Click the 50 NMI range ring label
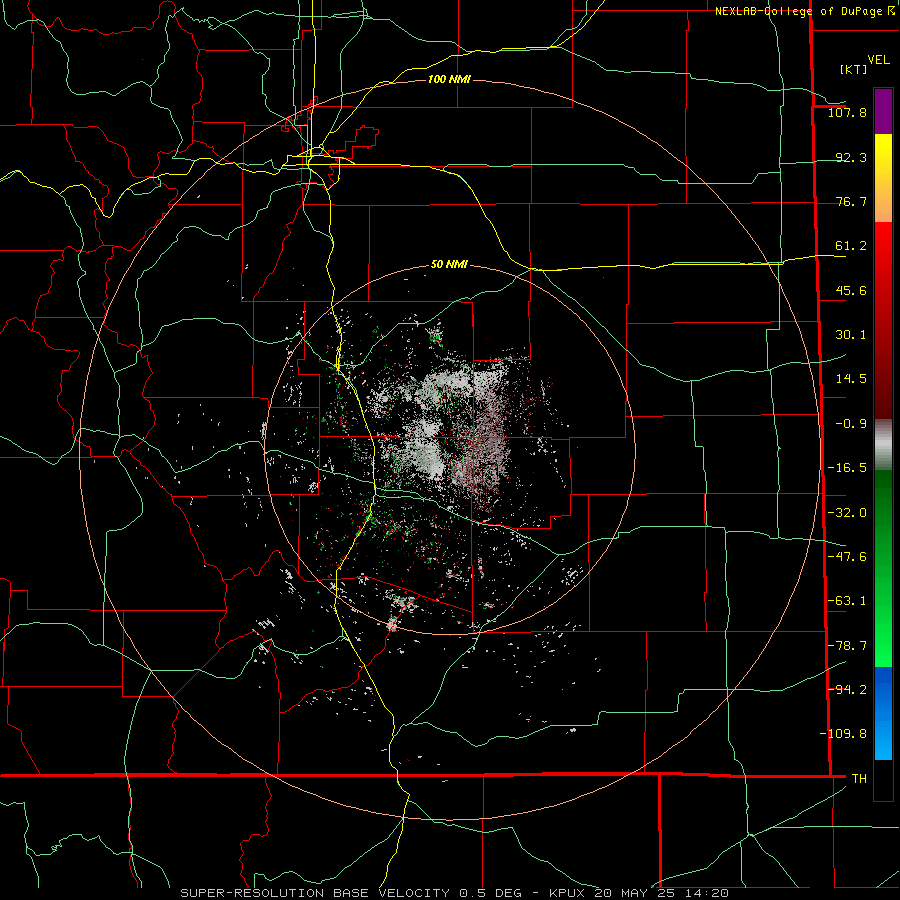Screen dimensions: 900x900 pos(449,264)
